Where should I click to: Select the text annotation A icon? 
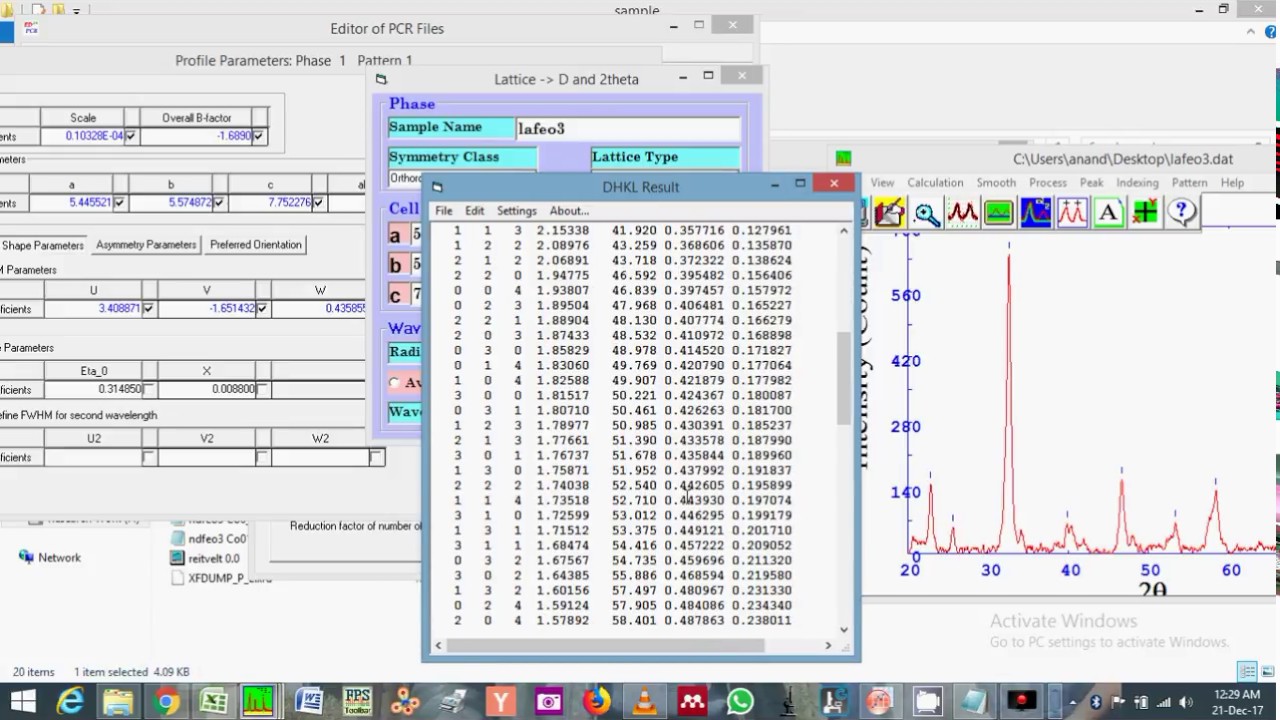(1108, 212)
